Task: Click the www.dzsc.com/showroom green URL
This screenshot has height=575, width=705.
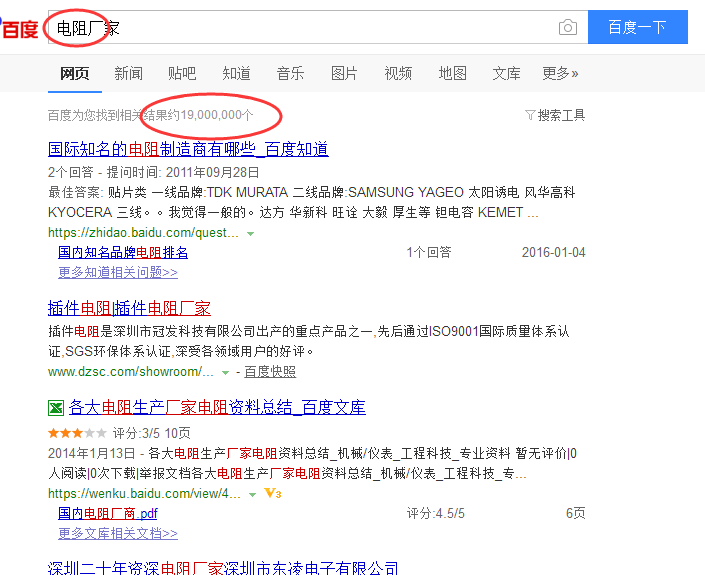Action: tap(131, 372)
